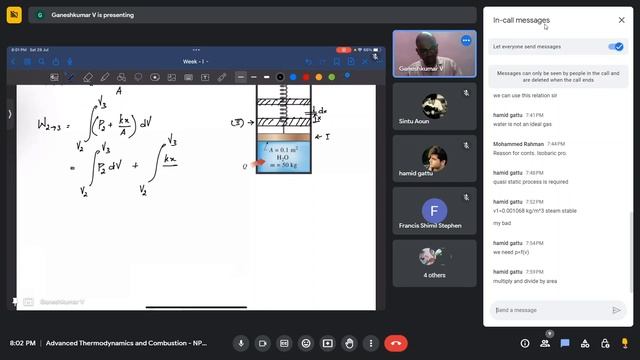Open the 4 others participants tile

[434, 263]
